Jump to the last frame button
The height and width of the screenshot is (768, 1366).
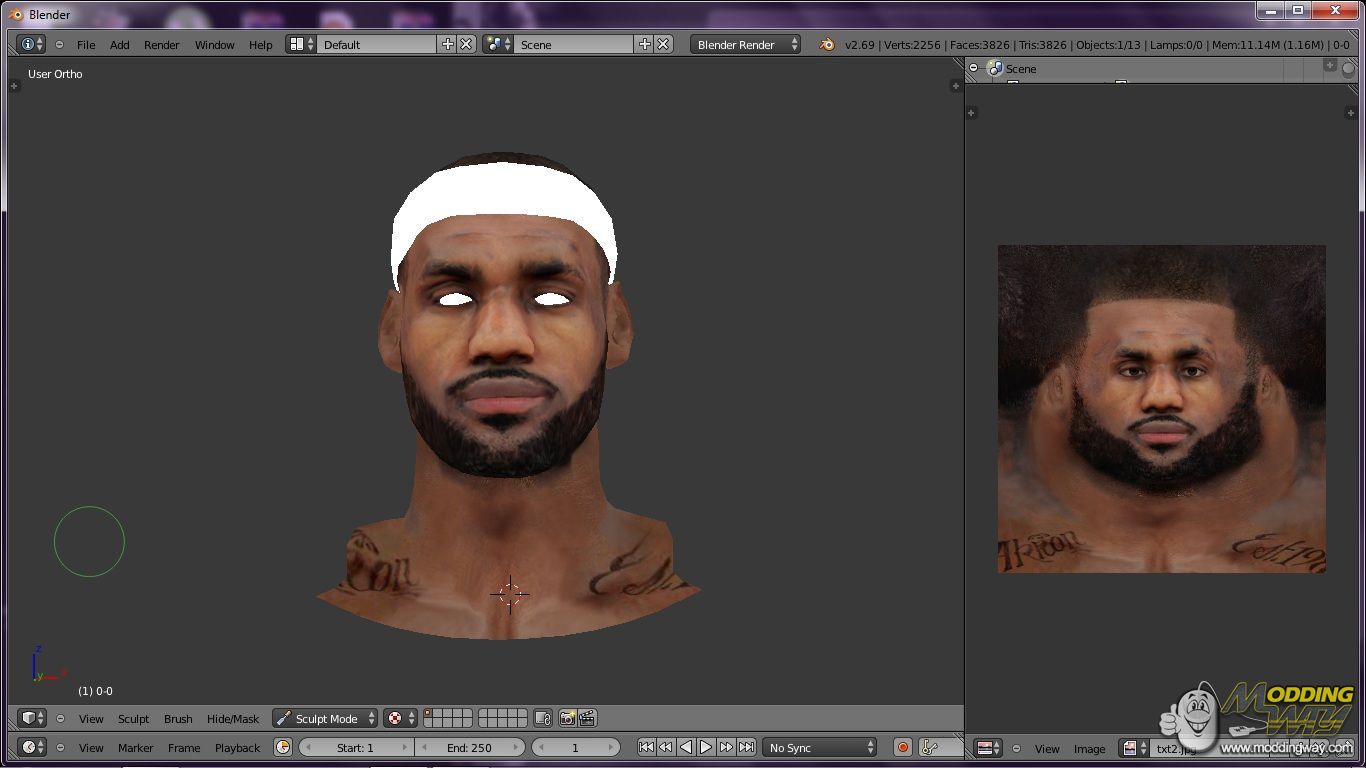click(x=746, y=747)
